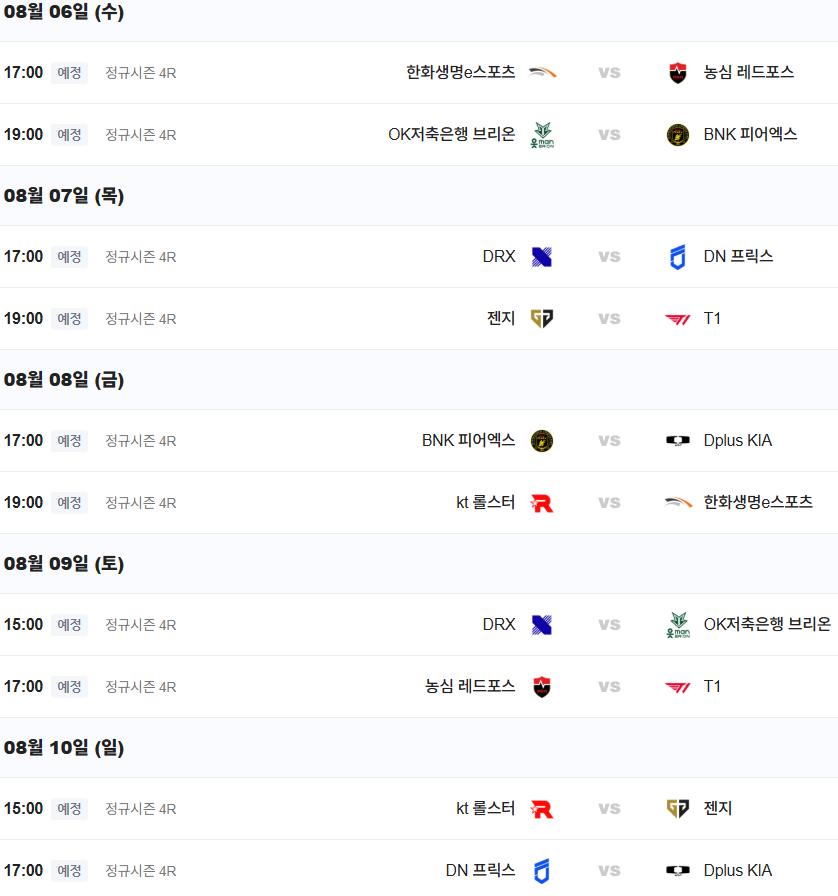Click OK저축은행 브리온 logo in August 06 match
This screenshot has height=896, width=838.
click(x=542, y=135)
